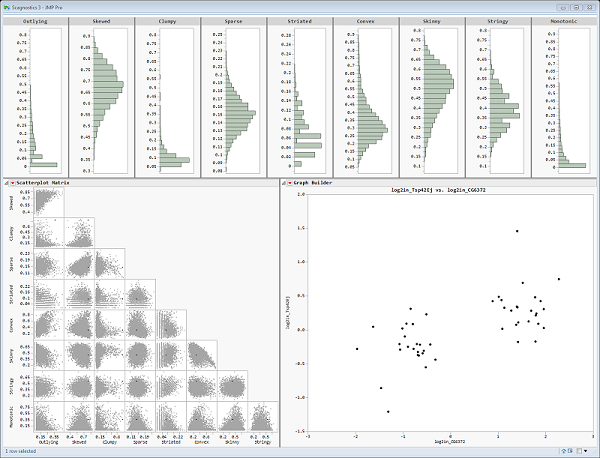
Task: Collapse the Scatterplot Matrix outline section
Action: coord(6,183)
